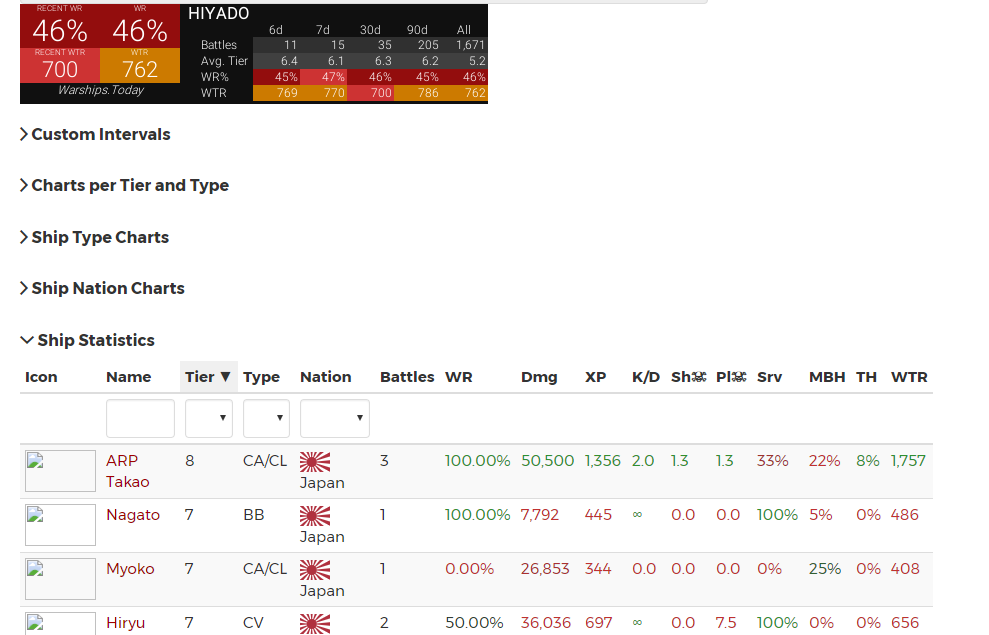Click the Name filter text field
This screenshot has width=989, height=635.
point(140,418)
